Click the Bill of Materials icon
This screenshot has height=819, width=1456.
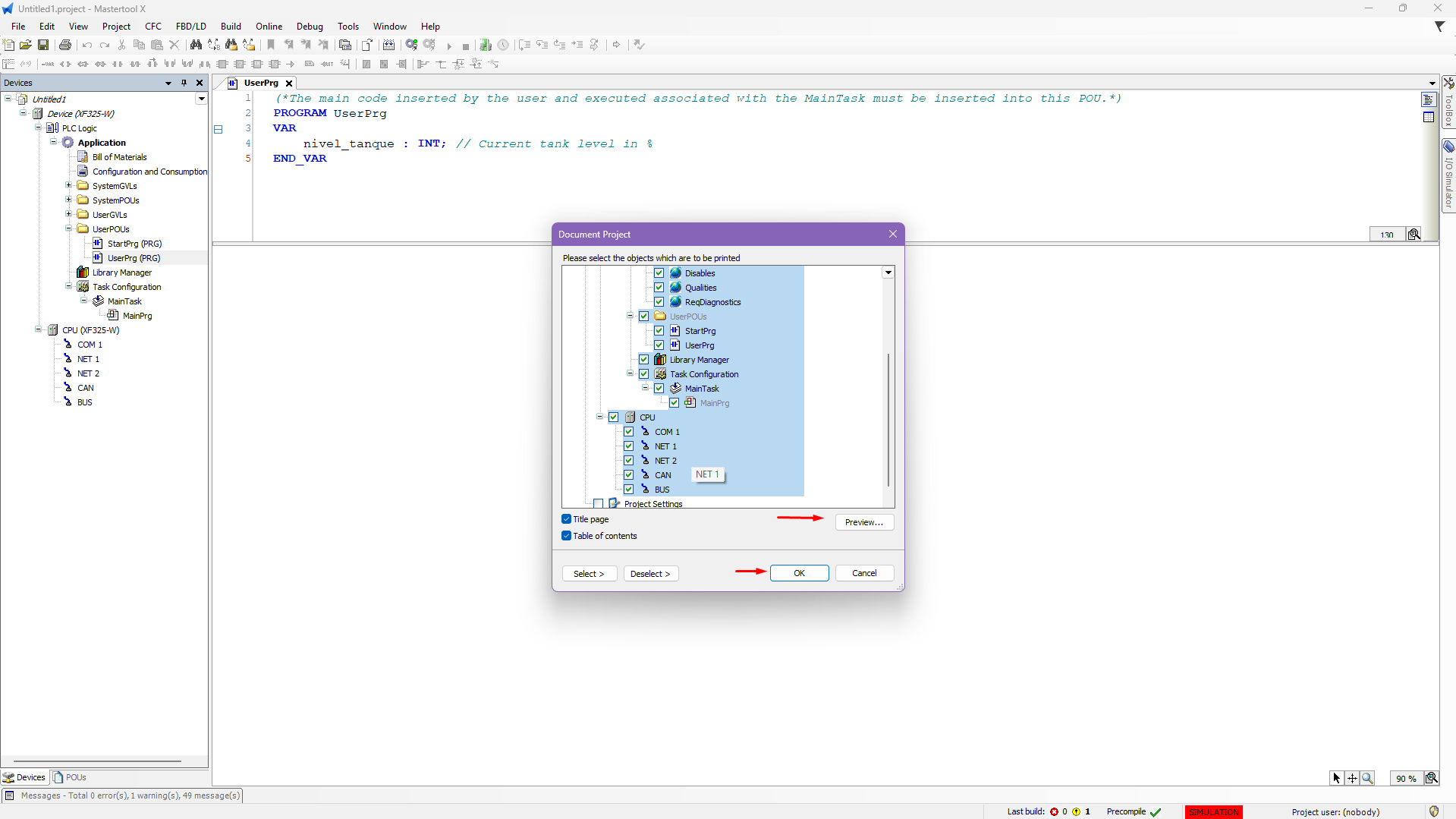click(x=83, y=157)
